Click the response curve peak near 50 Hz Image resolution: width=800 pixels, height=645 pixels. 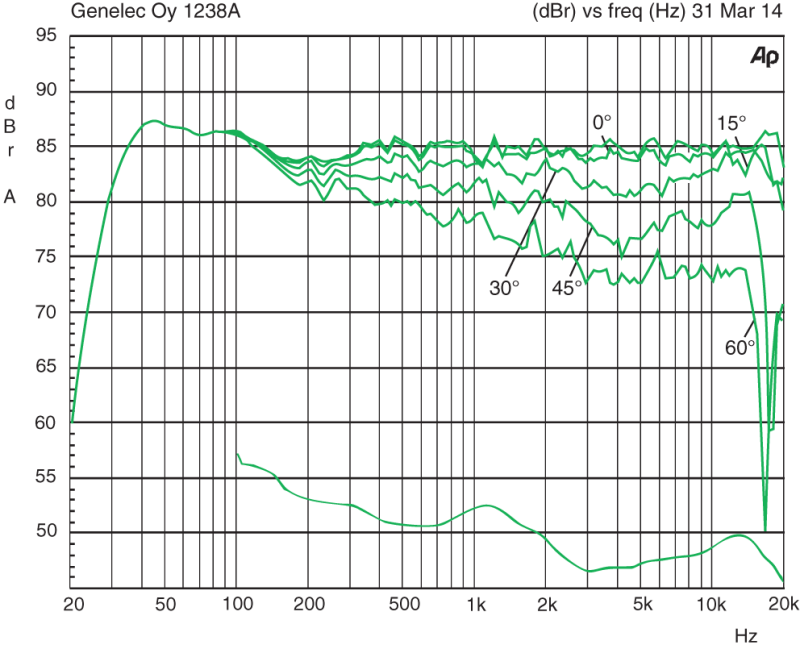click(154, 121)
